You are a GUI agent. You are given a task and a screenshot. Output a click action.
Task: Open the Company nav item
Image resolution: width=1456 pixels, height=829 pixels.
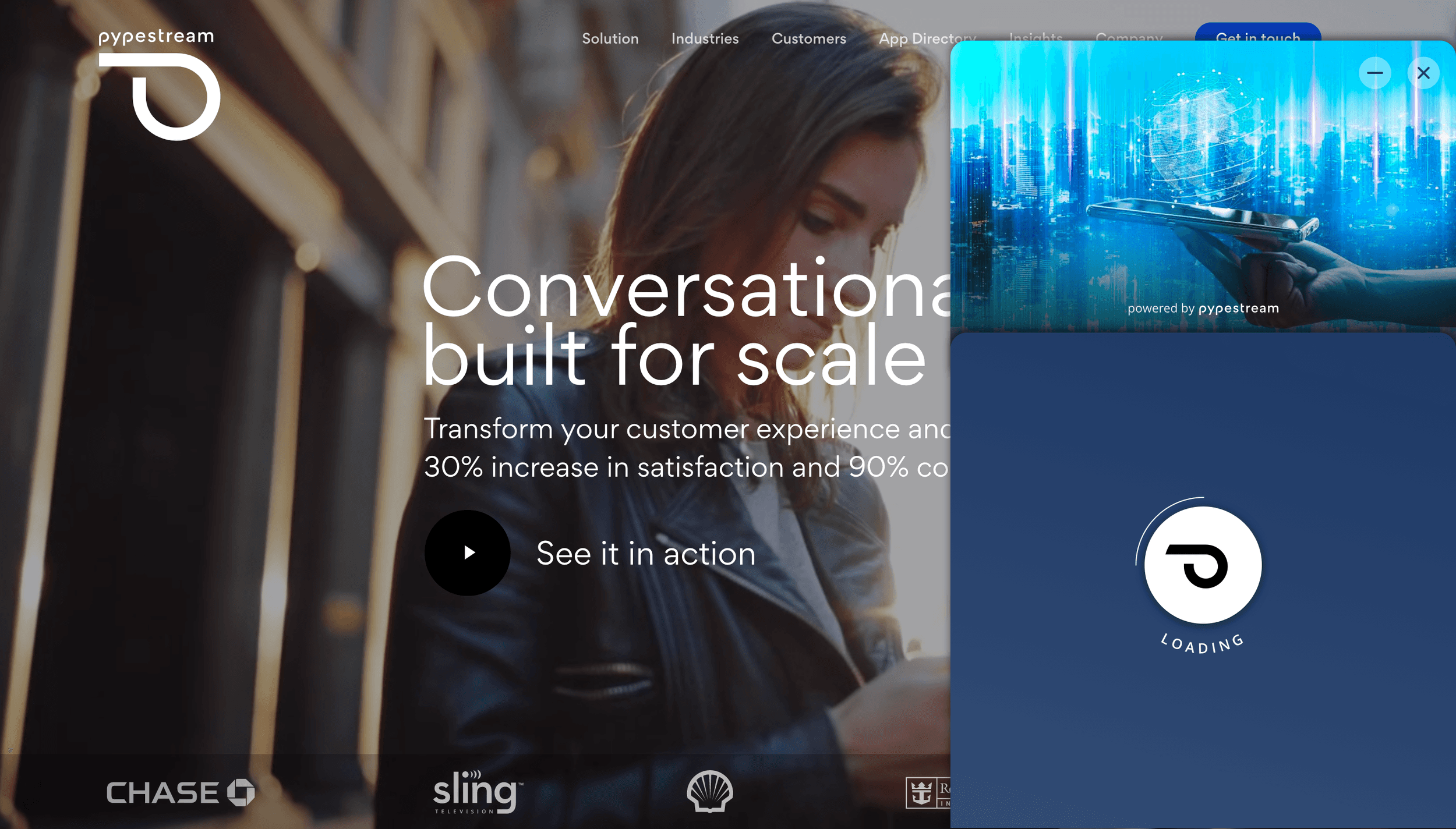pos(1128,36)
